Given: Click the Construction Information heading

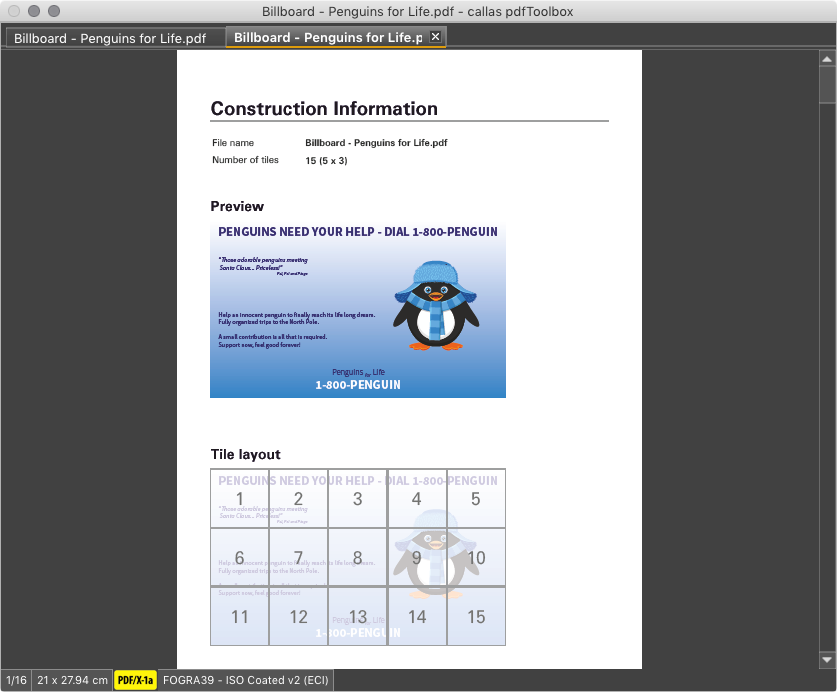Looking at the screenshot, I should [x=324, y=108].
